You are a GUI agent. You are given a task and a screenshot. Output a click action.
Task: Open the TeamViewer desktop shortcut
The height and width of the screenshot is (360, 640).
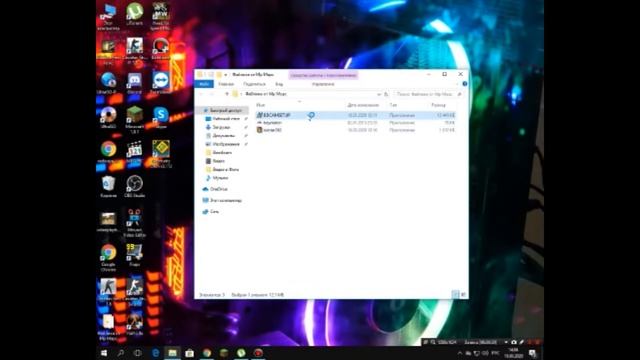pyautogui.click(x=161, y=83)
